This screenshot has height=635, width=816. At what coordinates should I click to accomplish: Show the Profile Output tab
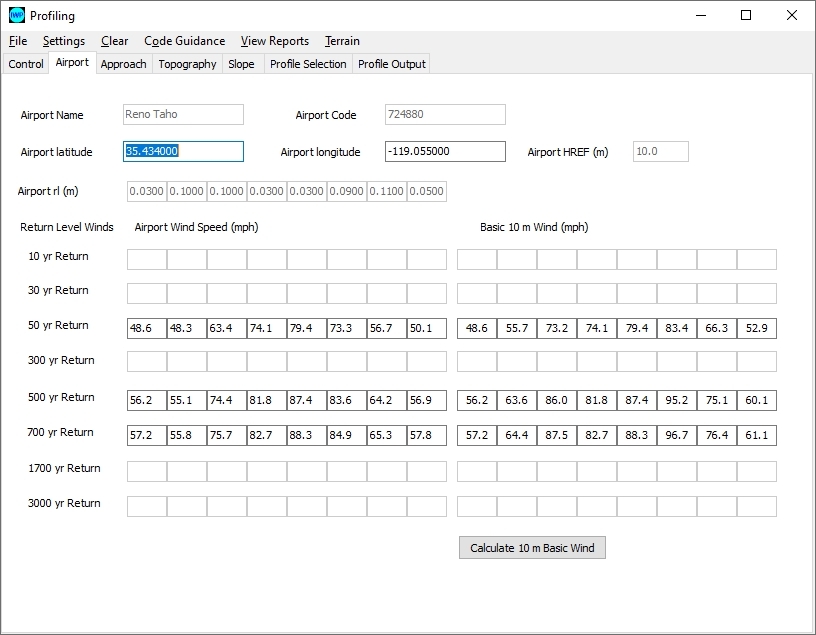tap(392, 64)
